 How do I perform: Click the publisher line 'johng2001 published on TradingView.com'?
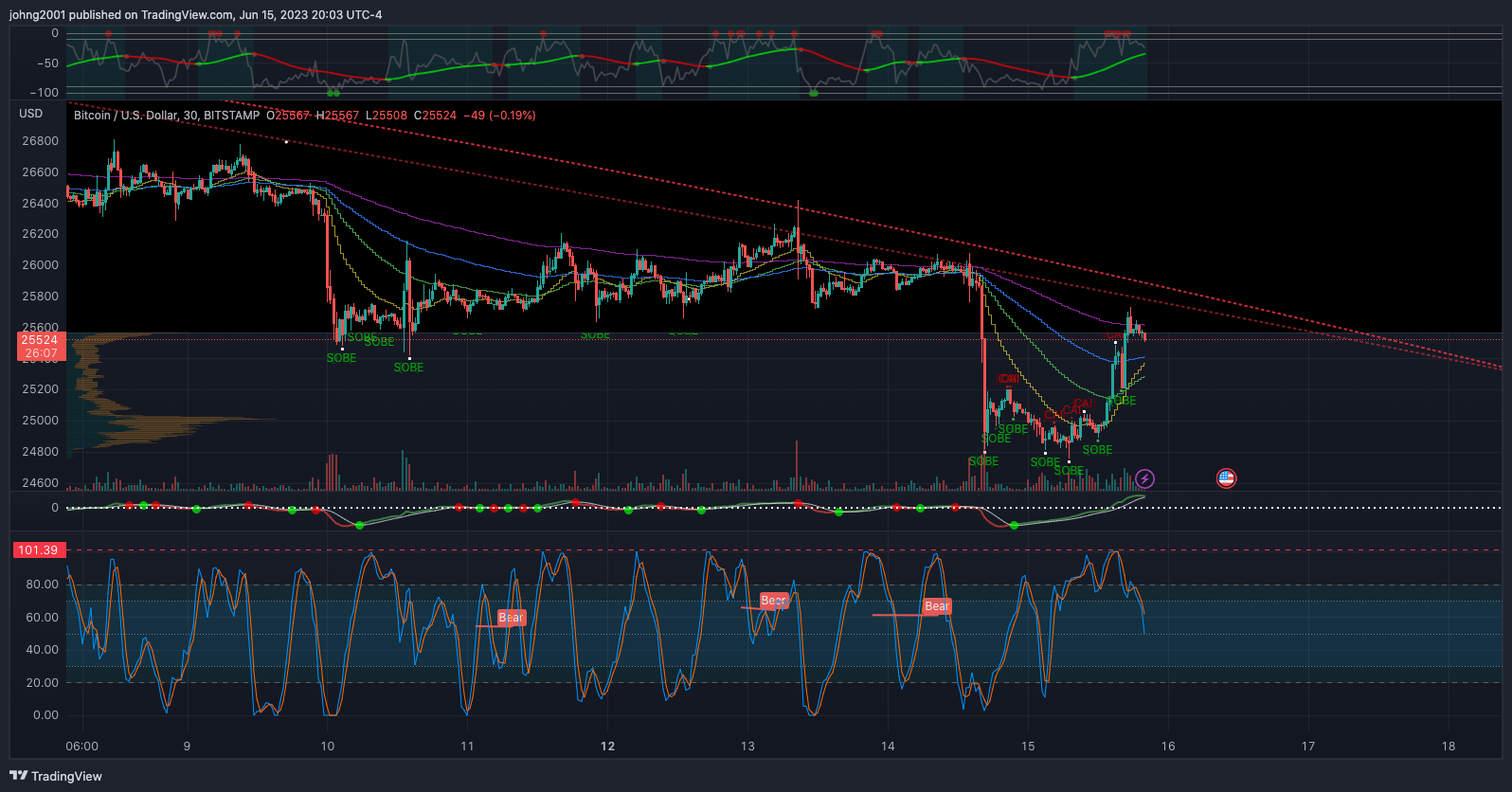tap(121, 15)
